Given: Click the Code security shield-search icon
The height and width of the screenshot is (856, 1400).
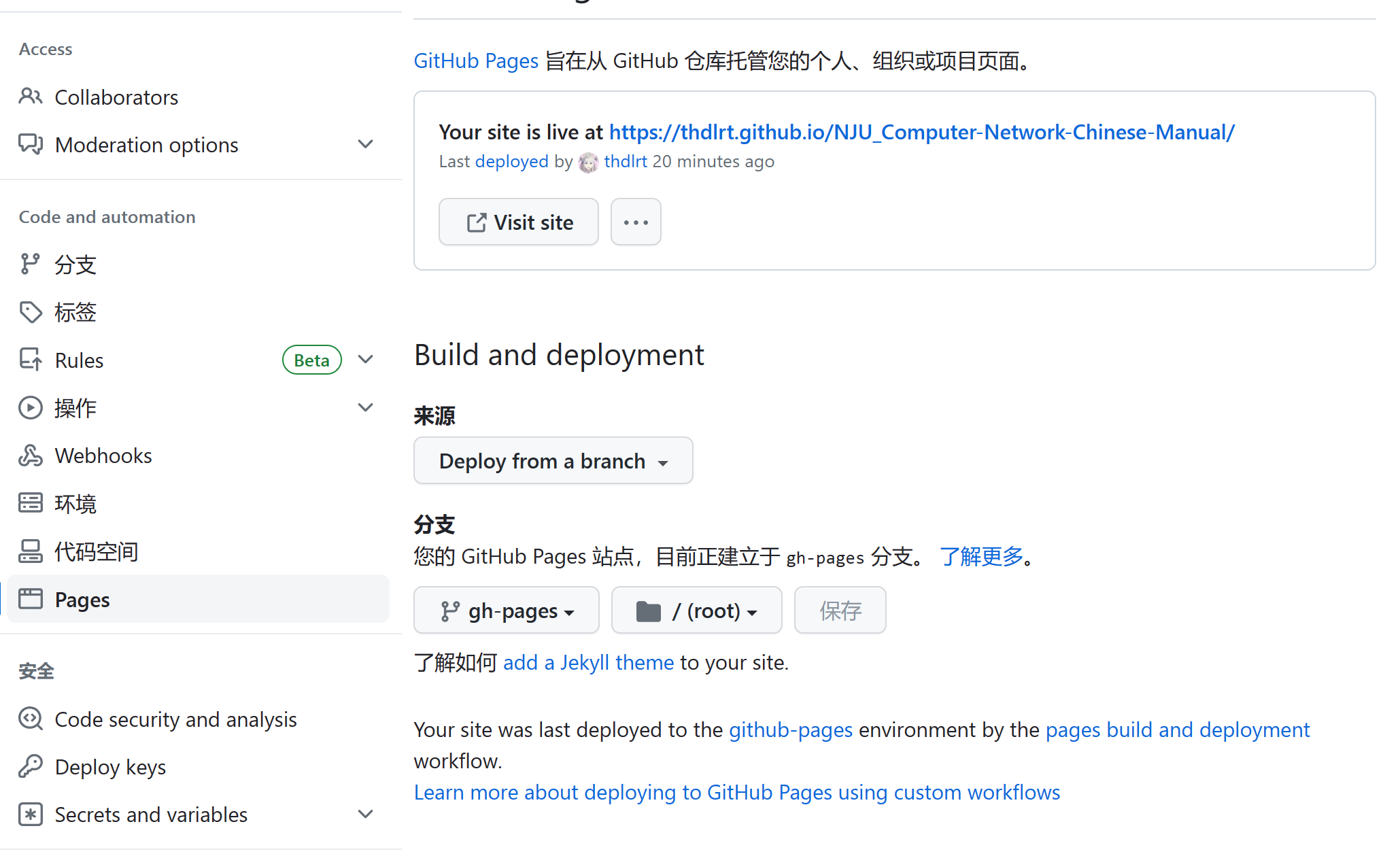Looking at the screenshot, I should (x=31, y=719).
